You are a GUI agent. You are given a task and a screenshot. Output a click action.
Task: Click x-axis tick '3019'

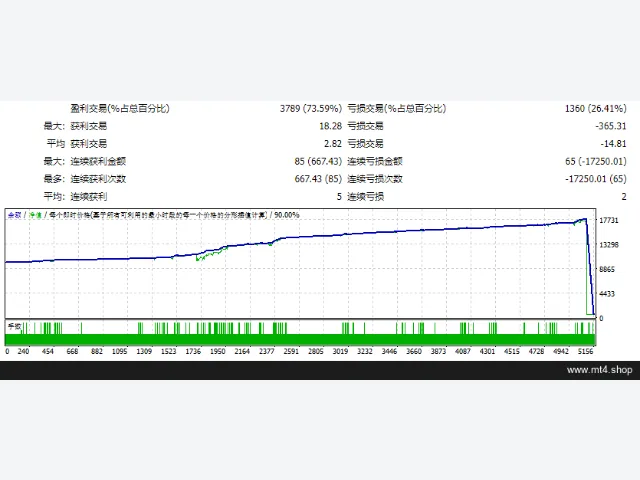coord(340,351)
